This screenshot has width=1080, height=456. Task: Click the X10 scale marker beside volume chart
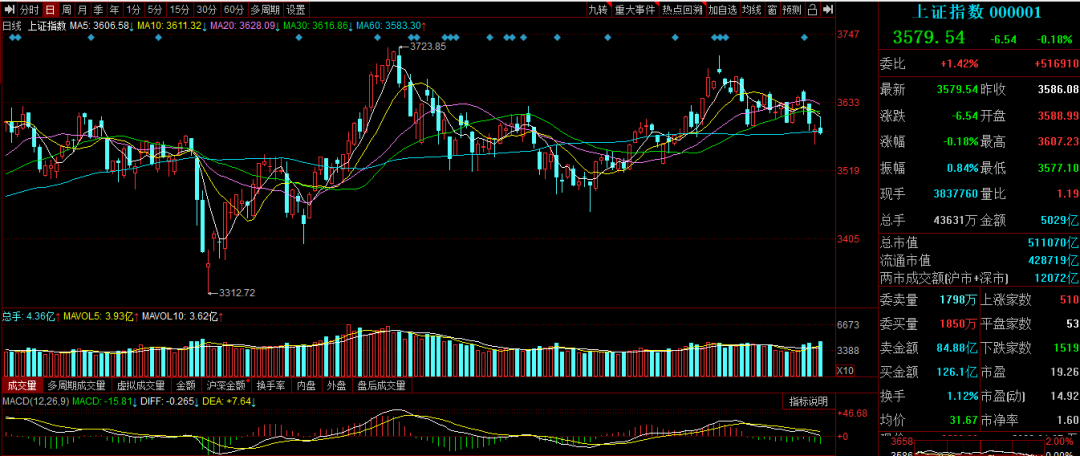[x=844, y=370]
